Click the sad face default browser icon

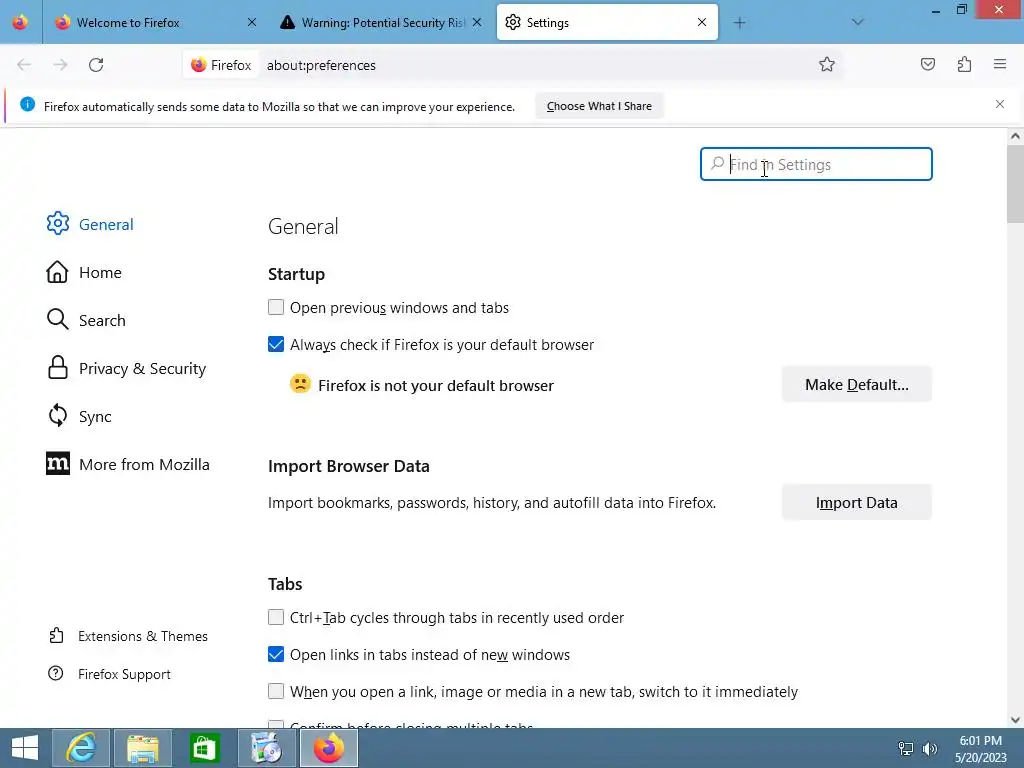300,384
